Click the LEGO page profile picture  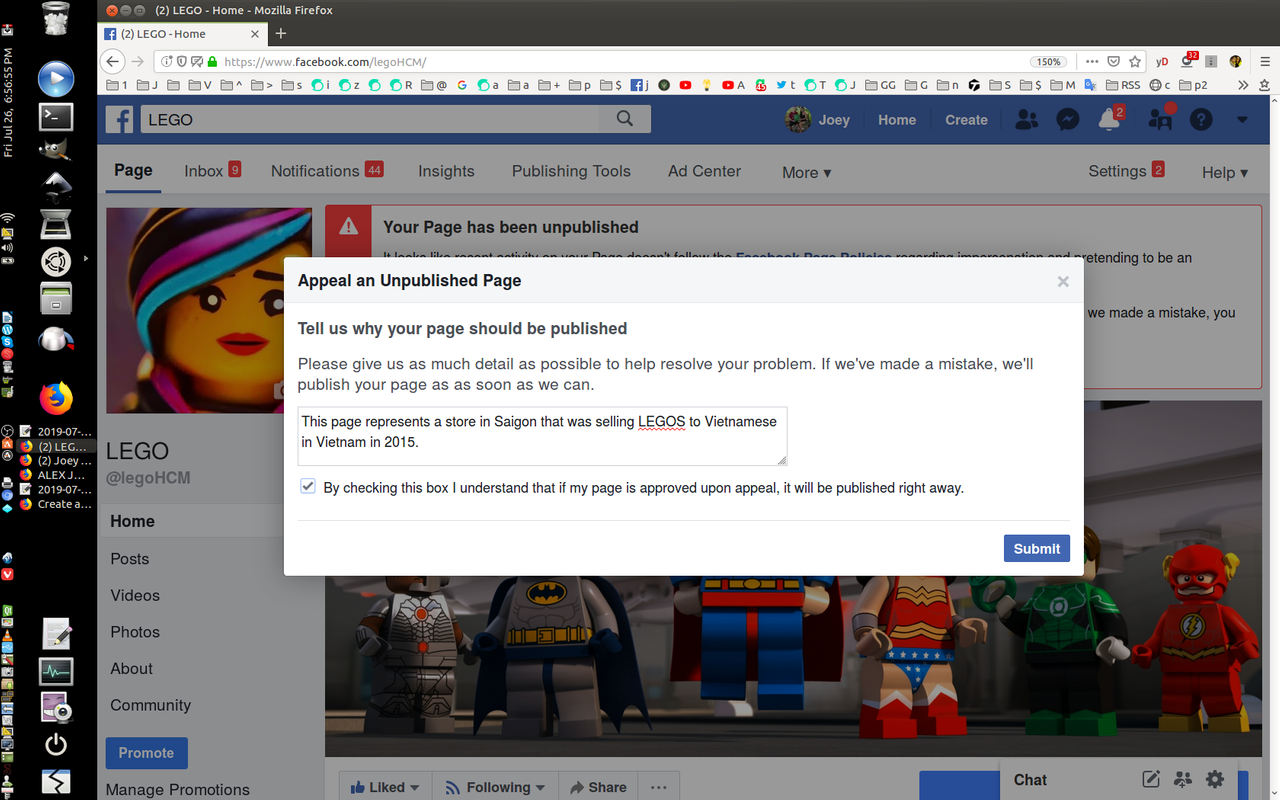click(x=209, y=311)
